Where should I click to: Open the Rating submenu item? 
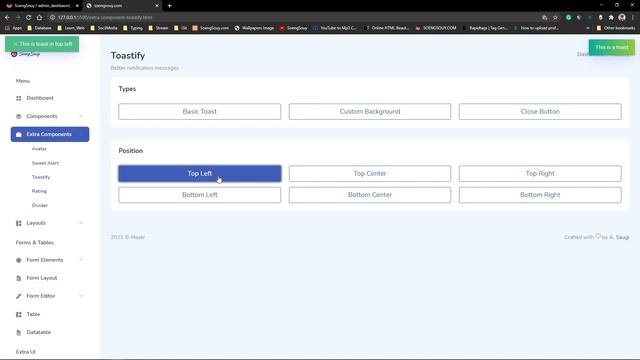click(x=39, y=191)
